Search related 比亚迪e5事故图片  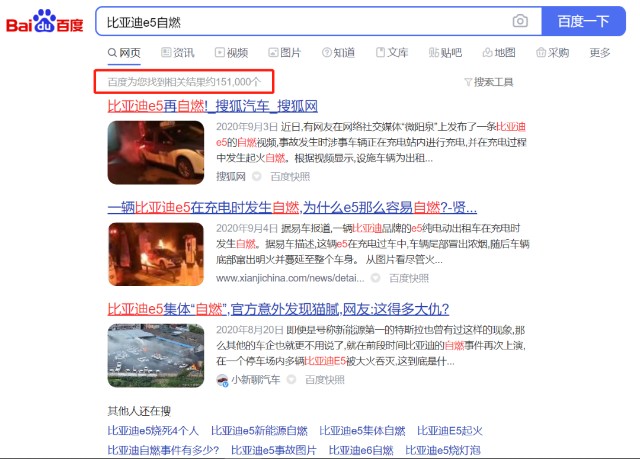tap(274, 450)
